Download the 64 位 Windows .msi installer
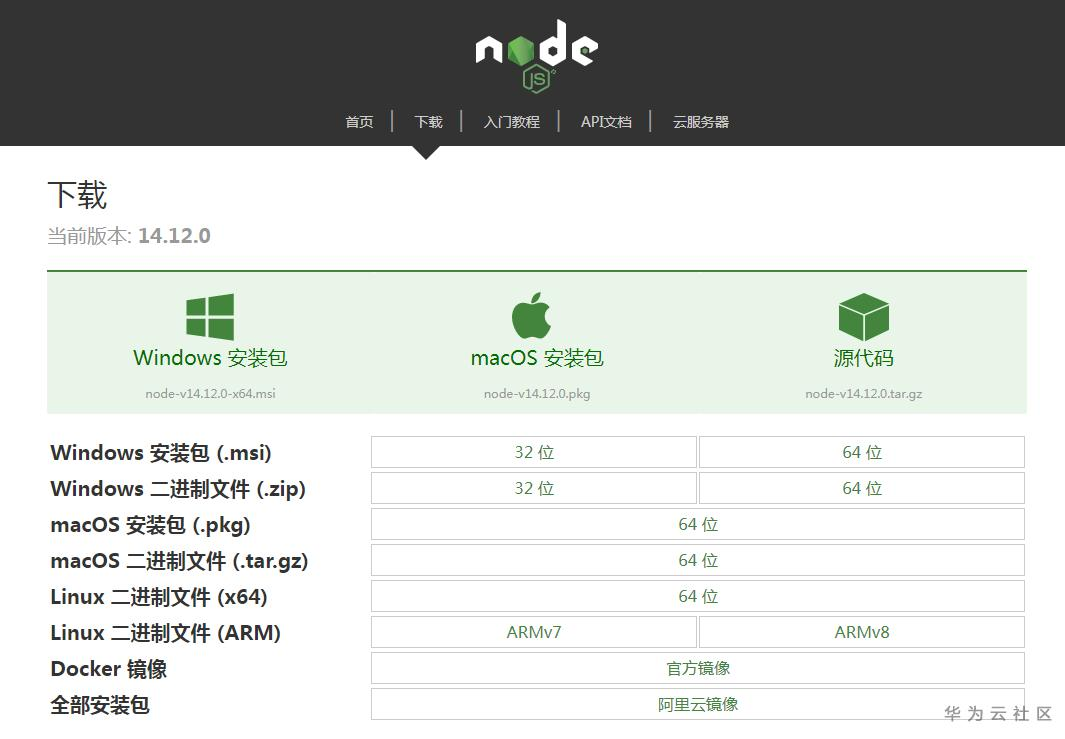Viewport: 1065px width, 739px height. coord(862,452)
